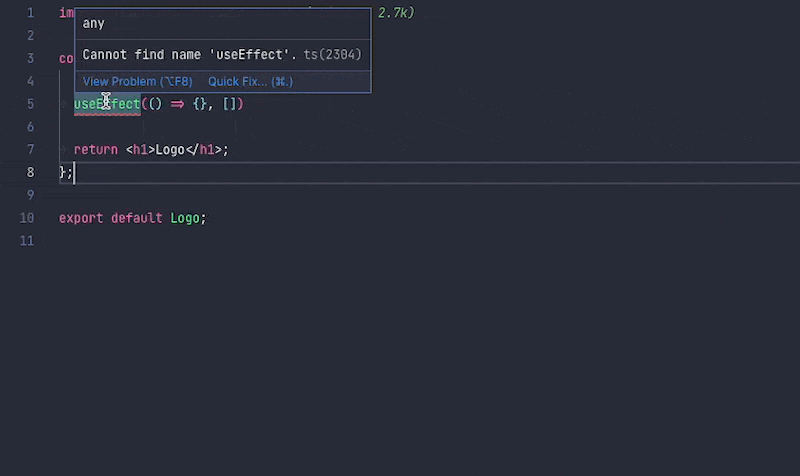Click the empty array brackets on line 5
The height and width of the screenshot is (476, 800).
[x=230, y=104]
